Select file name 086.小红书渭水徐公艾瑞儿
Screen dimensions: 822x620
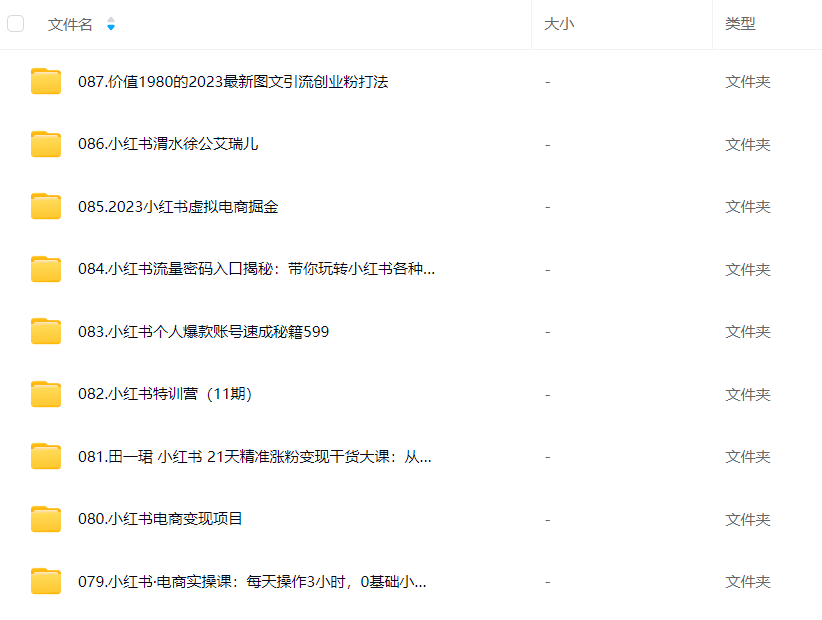(x=168, y=144)
